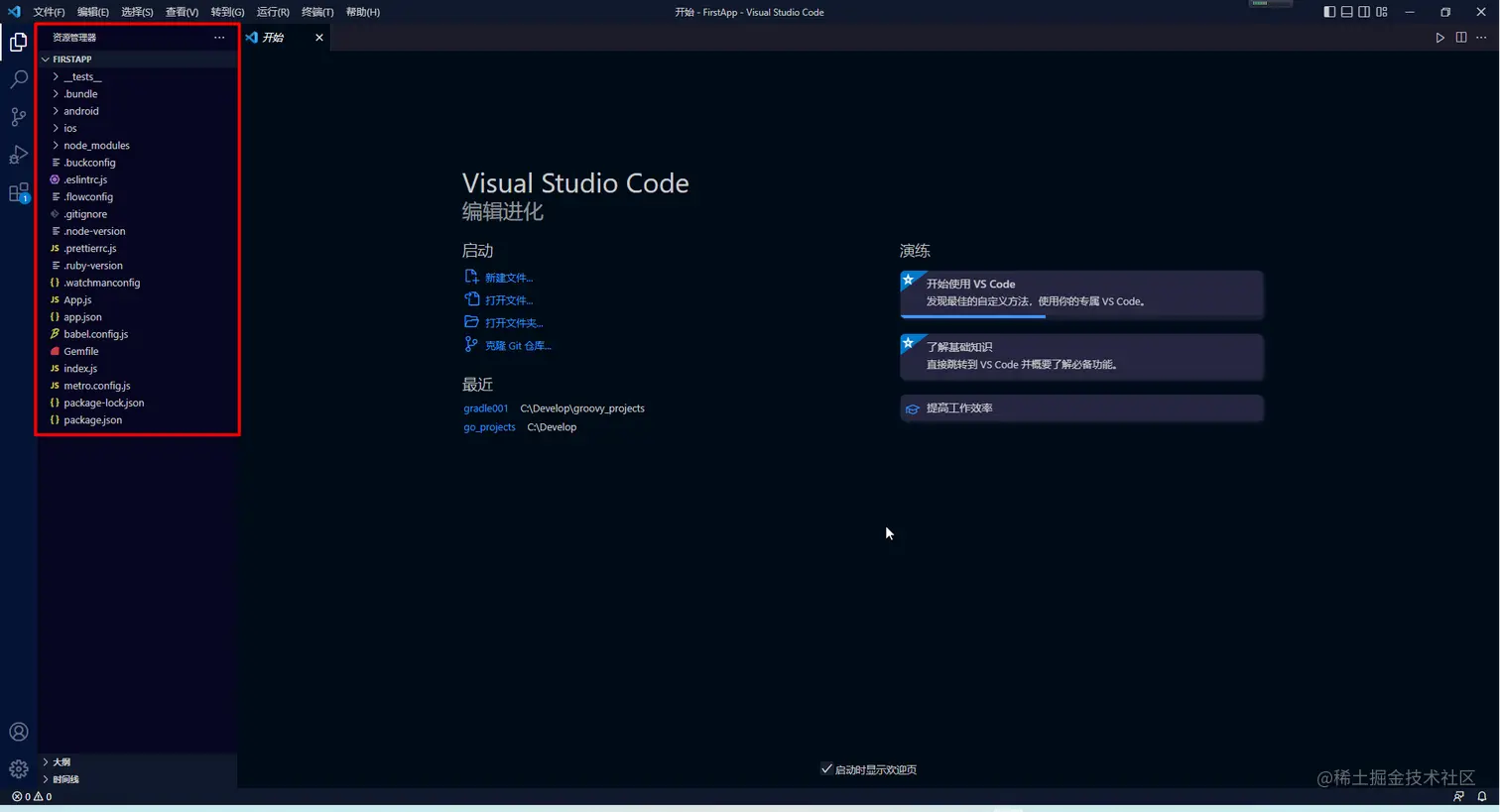Click the feedback icon in status bar
Viewport: 1500px width, 812px height.
click(1458, 796)
